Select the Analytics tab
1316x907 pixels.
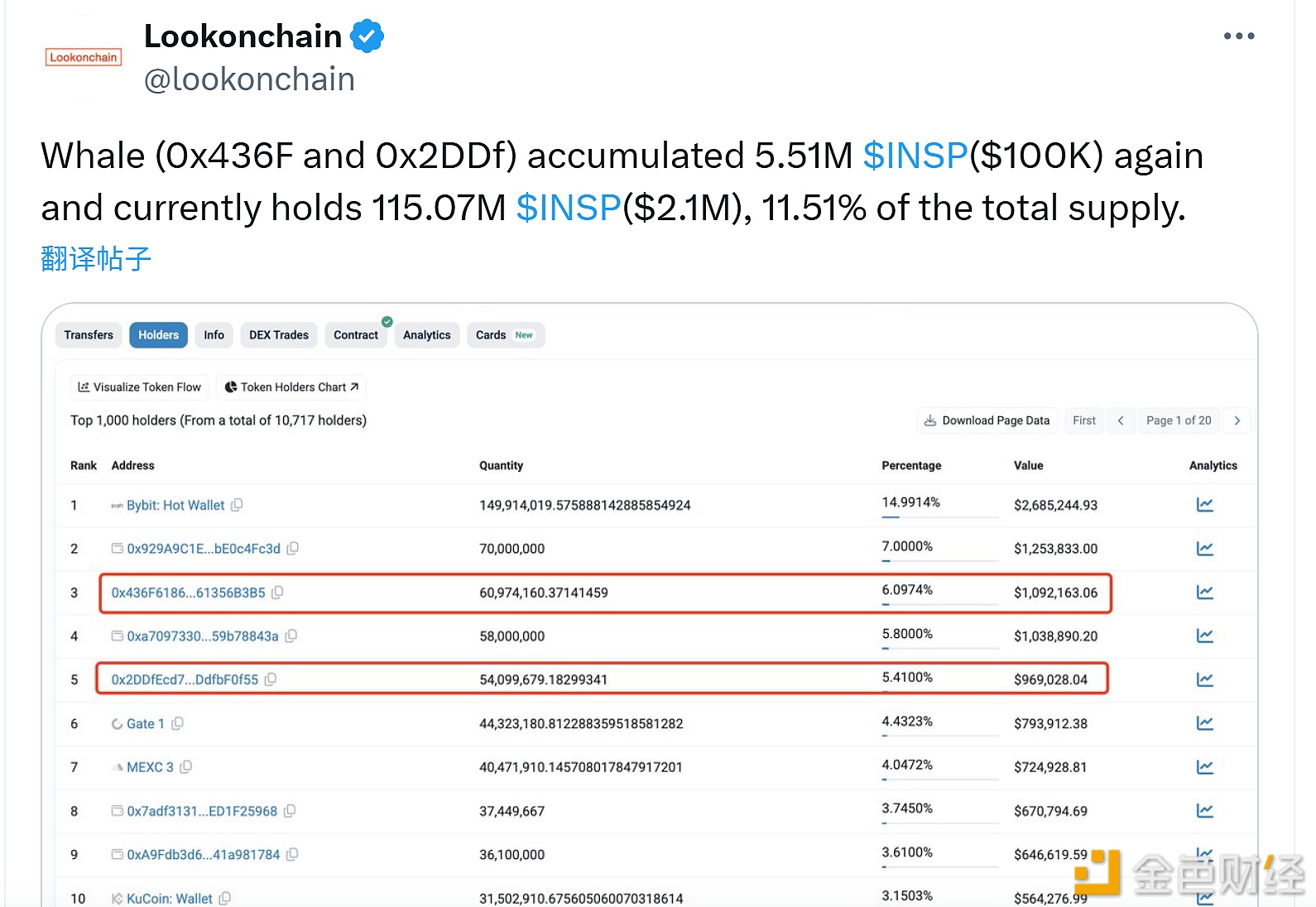click(426, 335)
